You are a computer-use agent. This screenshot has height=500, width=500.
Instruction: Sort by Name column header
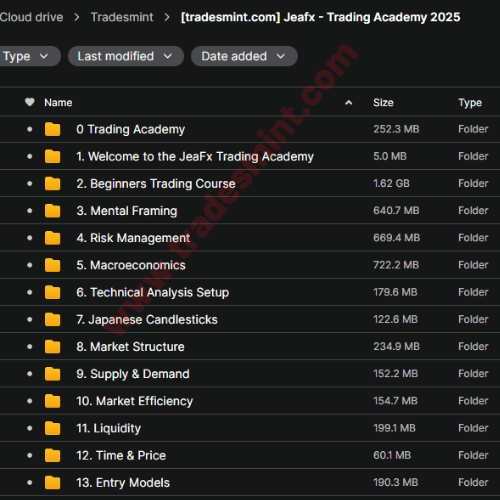click(58, 102)
